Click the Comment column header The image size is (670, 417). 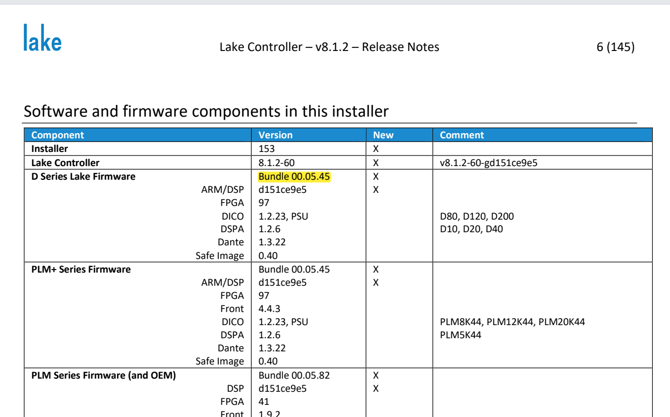pyautogui.click(x=461, y=135)
